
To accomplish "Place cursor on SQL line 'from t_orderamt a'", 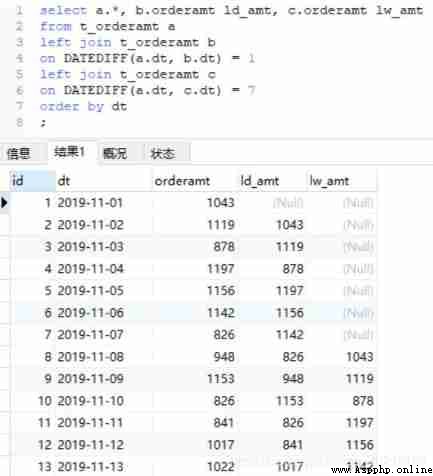I will [x=107, y=27].
